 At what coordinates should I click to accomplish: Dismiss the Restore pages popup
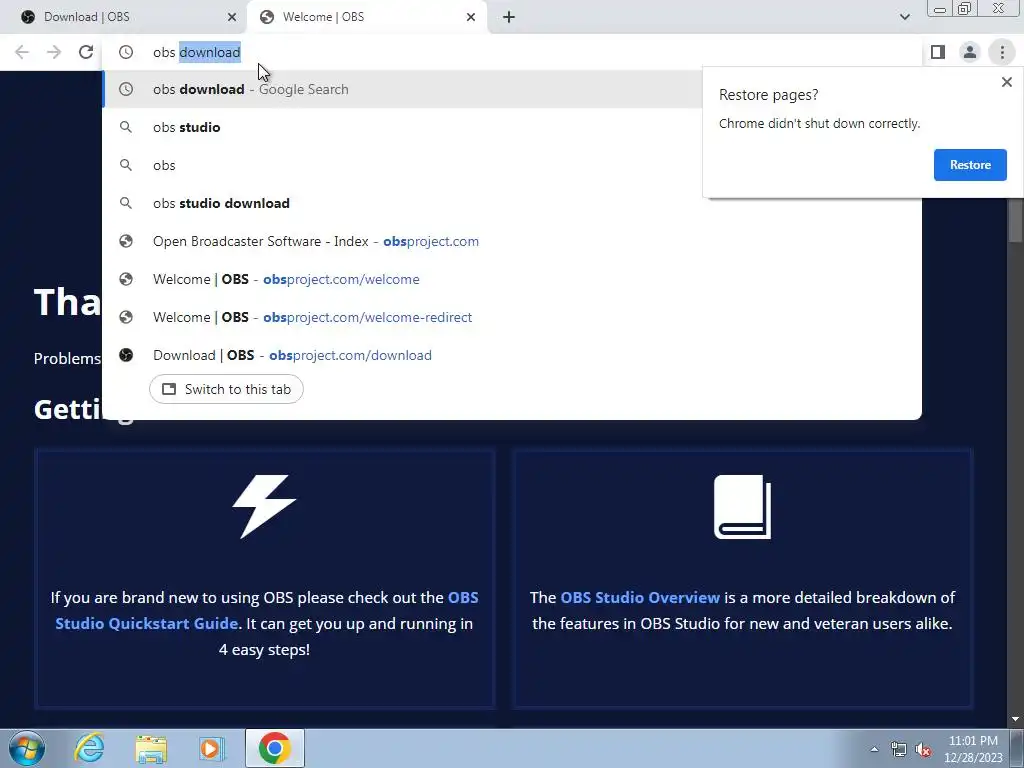coord(1006,82)
